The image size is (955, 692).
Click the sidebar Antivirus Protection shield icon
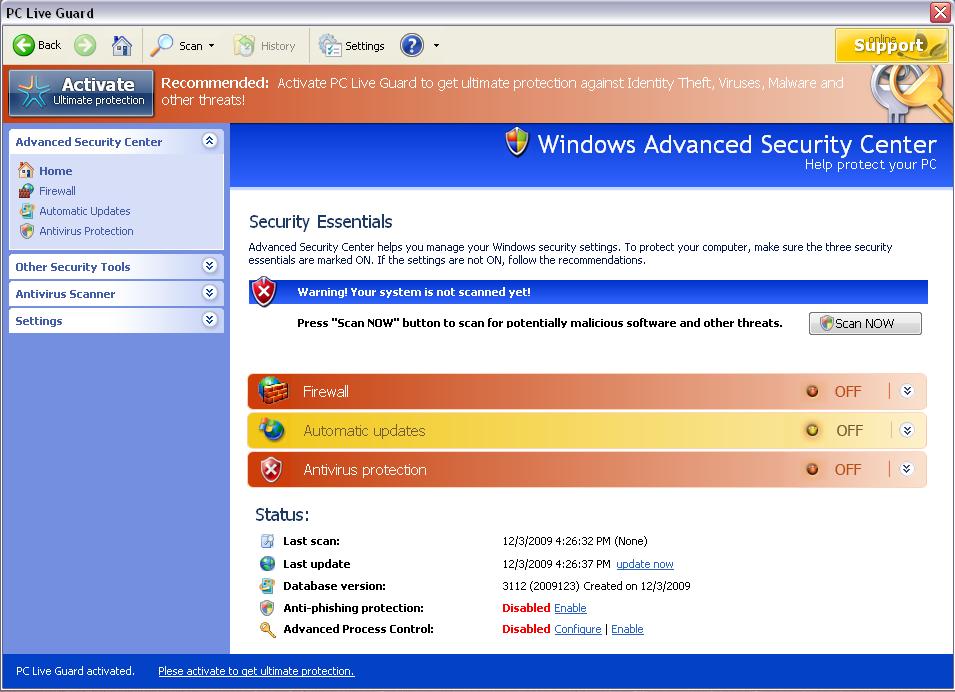tap(27, 231)
